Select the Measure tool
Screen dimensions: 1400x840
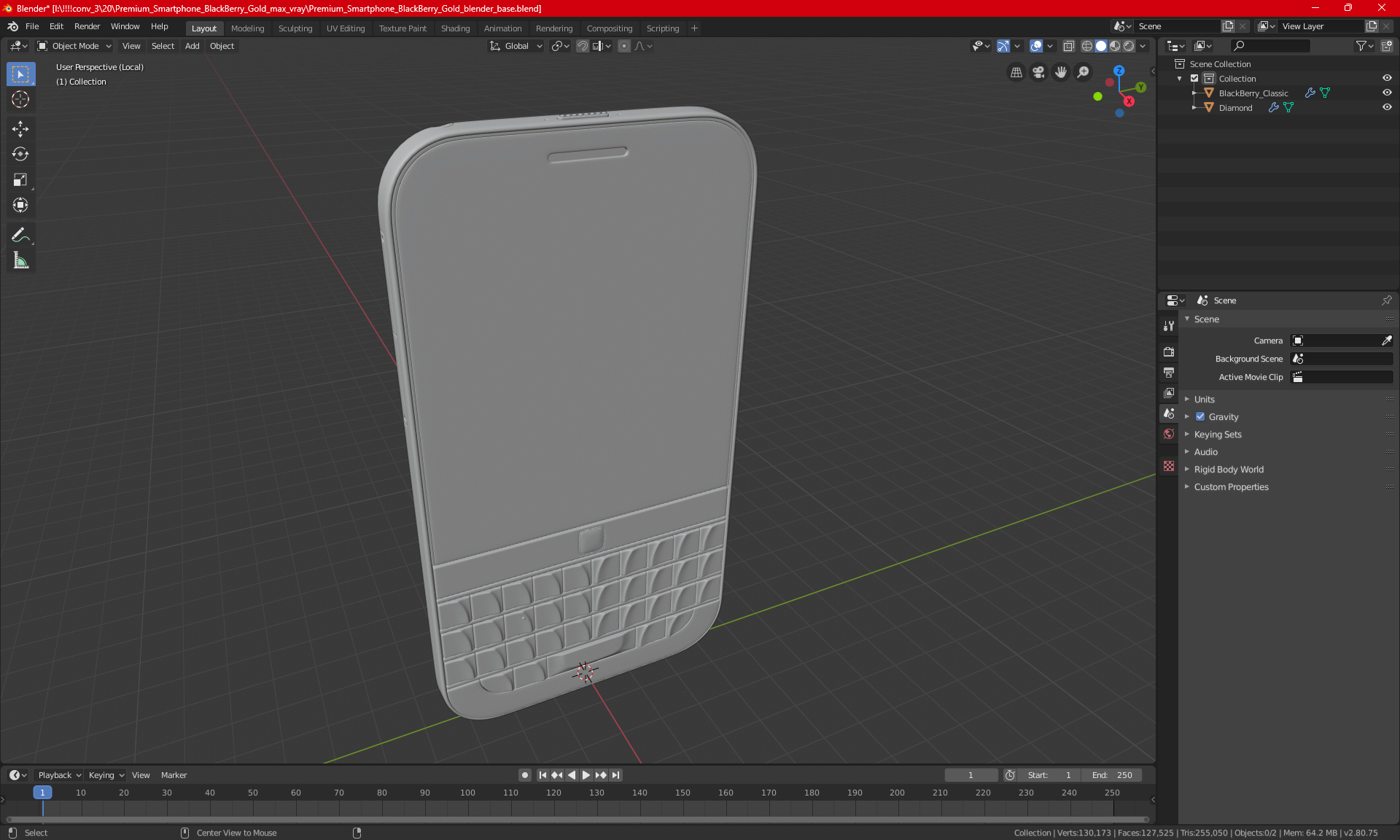20,260
